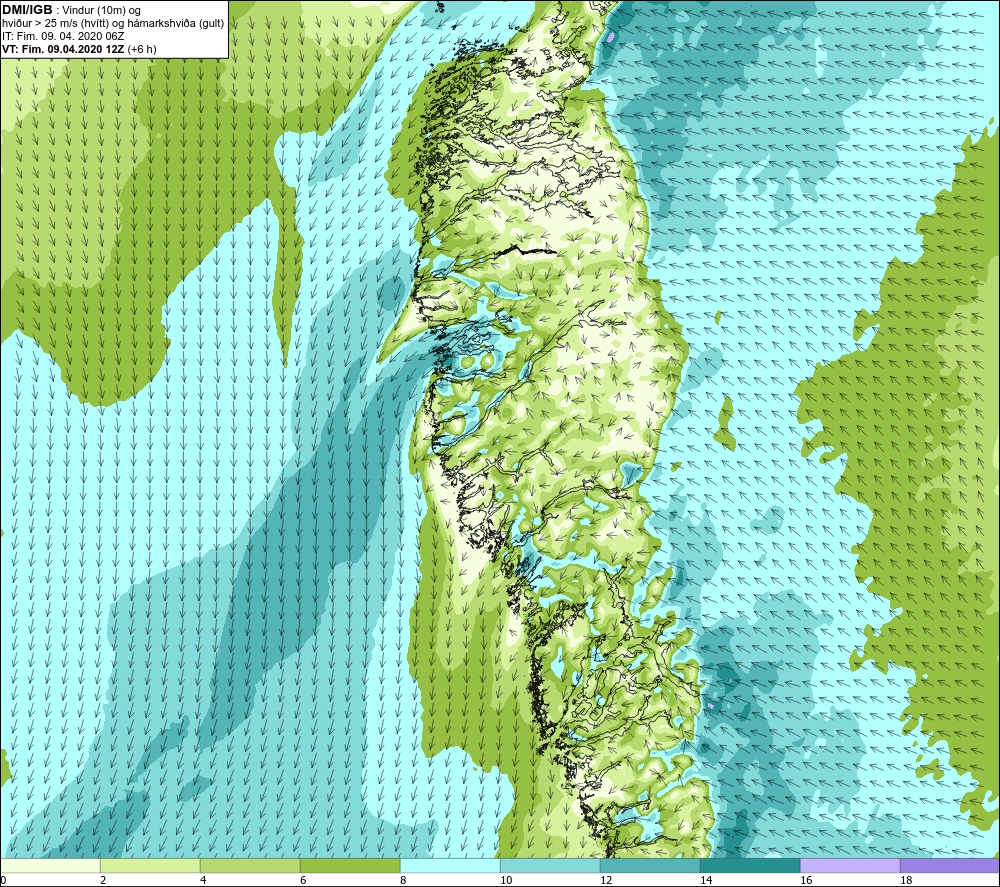The width and height of the screenshot is (1000, 887).
Task: Click the 'IT: Fim. 09. 04. 2020 06Z' line
Action: click(x=63, y=36)
